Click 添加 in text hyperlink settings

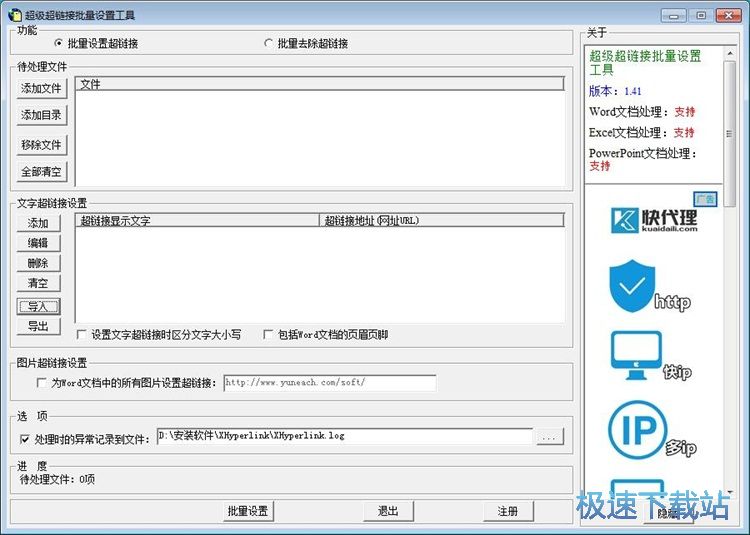[x=38, y=223]
